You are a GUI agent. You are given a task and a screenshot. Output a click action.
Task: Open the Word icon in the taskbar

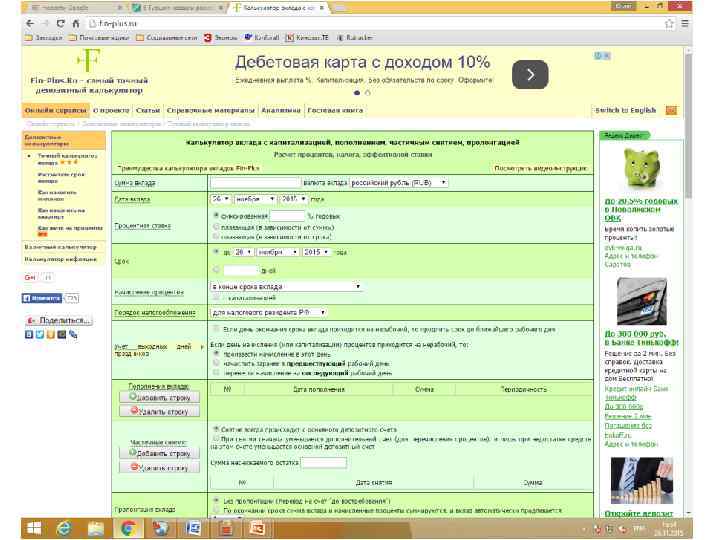[x=193, y=529]
